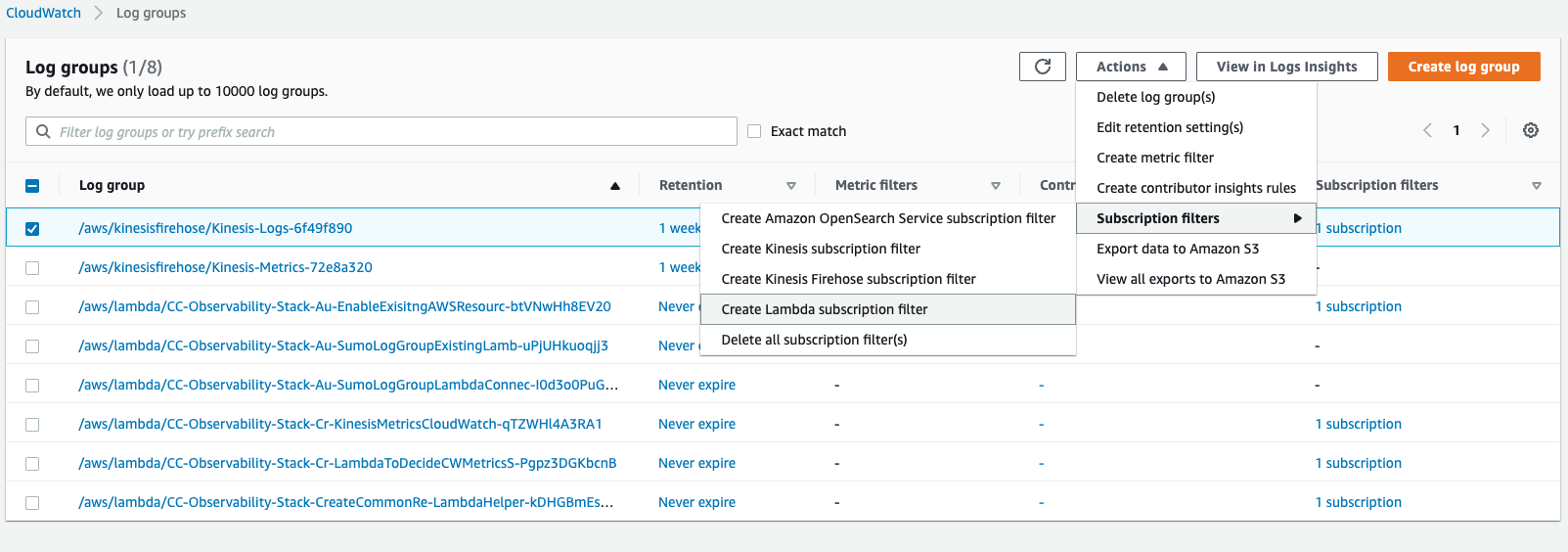Click the Subscription filters column sort arrow
The width and height of the screenshot is (1568, 552).
1536,186
